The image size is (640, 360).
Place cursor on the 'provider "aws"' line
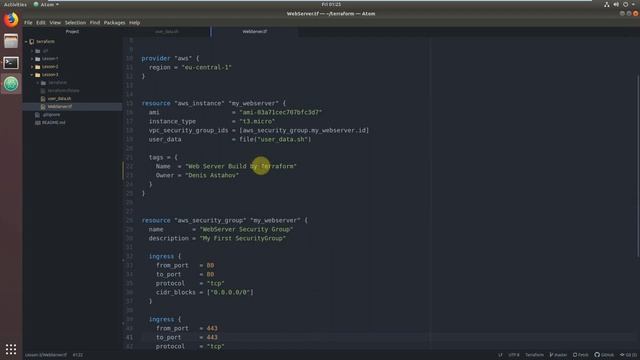[171, 58]
